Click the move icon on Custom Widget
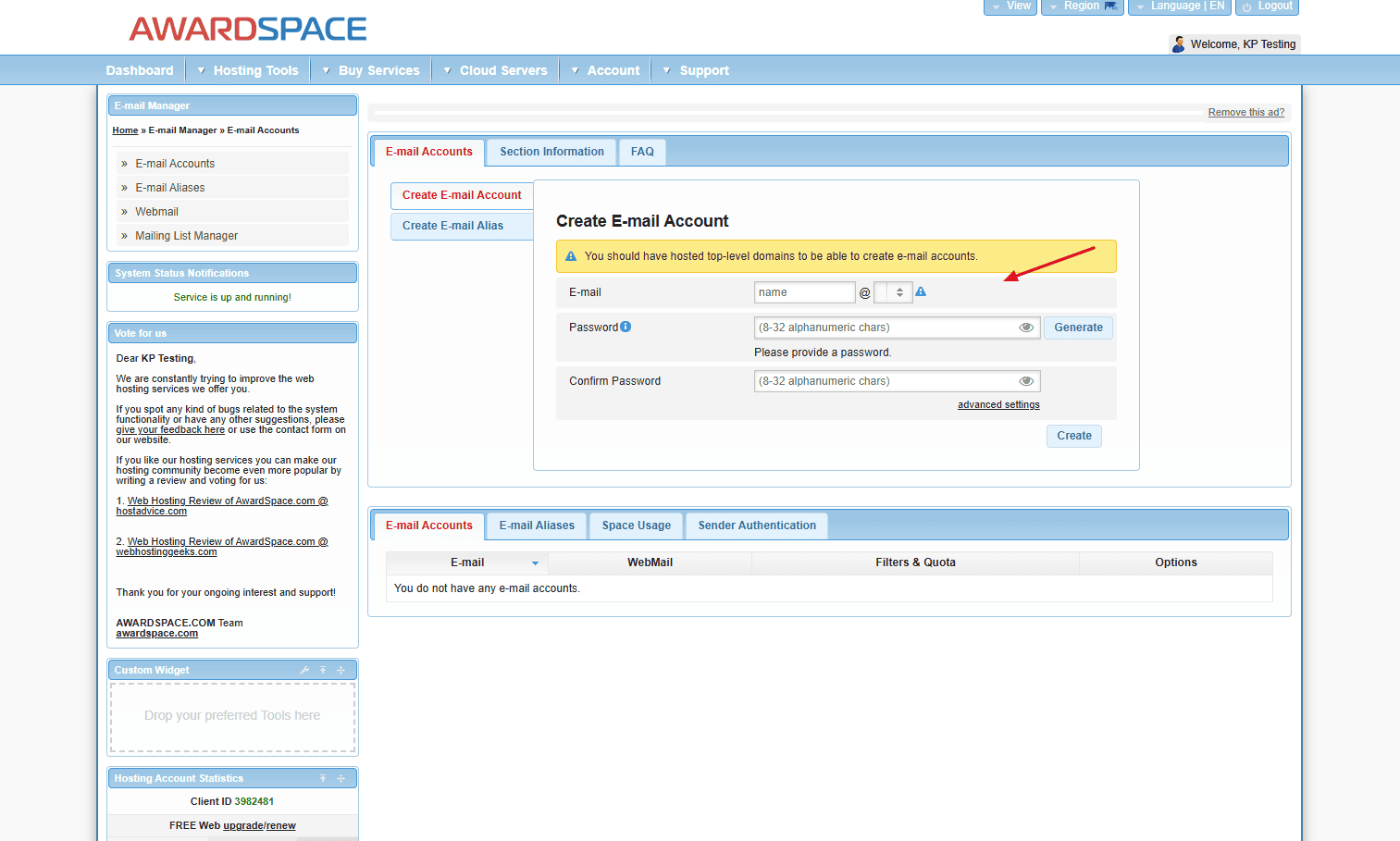Image resolution: width=1400 pixels, height=841 pixels. pyautogui.click(x=341, y=670)
